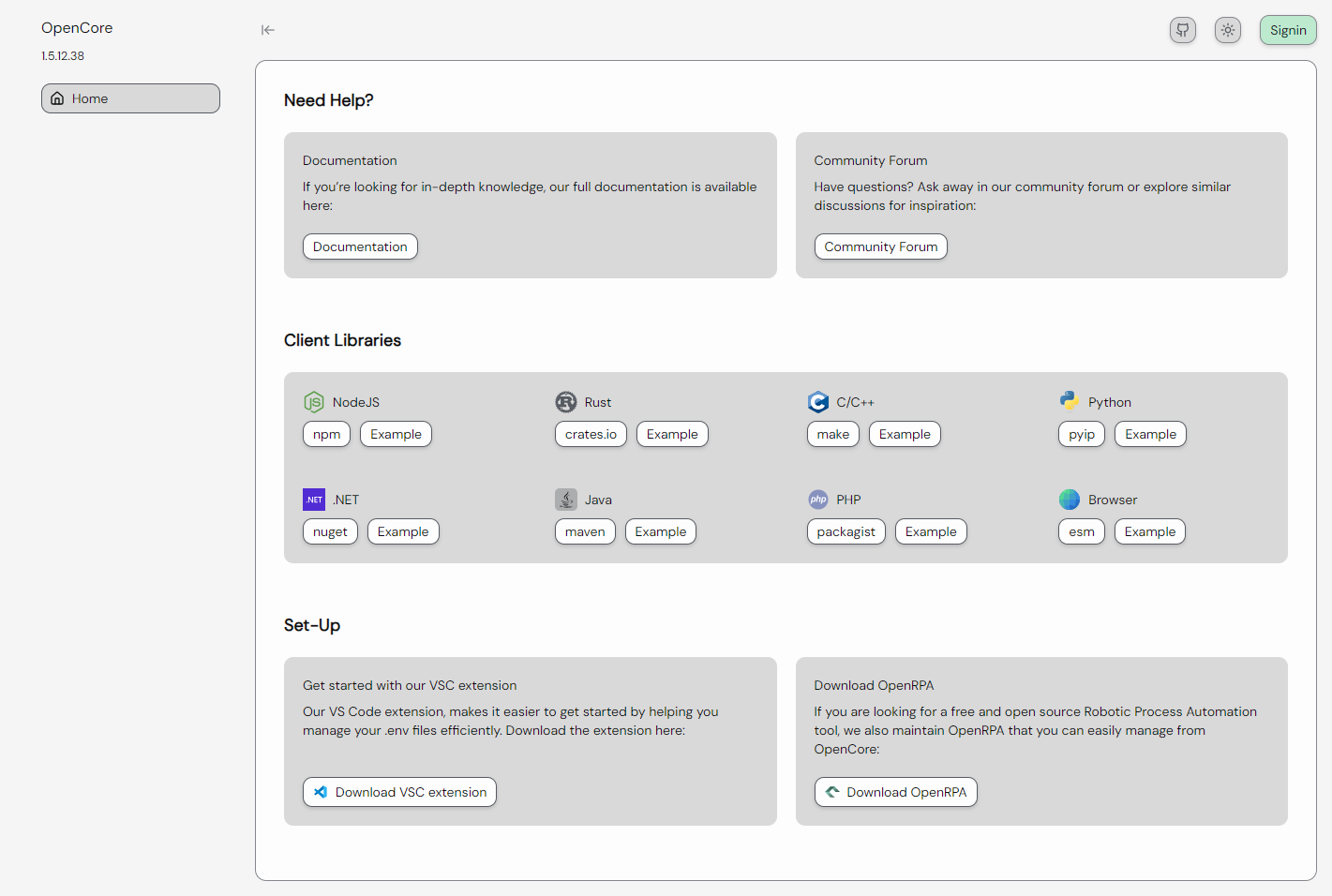Click the Python label text
1332x896 pixels.
(x=1110, y=402)
